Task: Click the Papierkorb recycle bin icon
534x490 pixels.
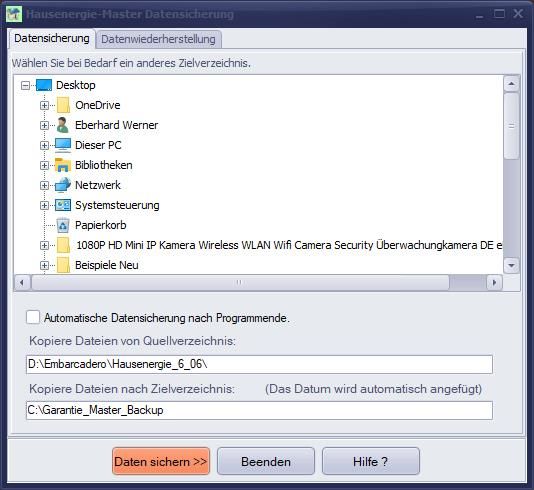Action: point(63,225)
